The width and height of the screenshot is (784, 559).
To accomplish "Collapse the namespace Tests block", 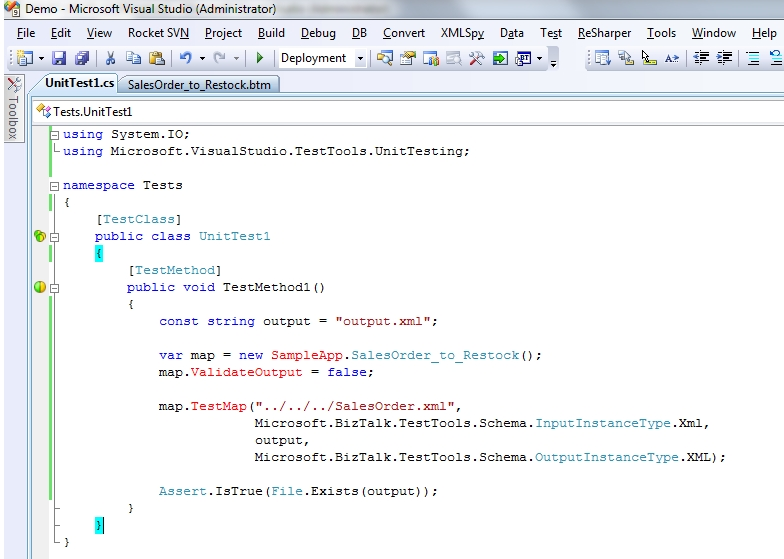I will [54, 186].
